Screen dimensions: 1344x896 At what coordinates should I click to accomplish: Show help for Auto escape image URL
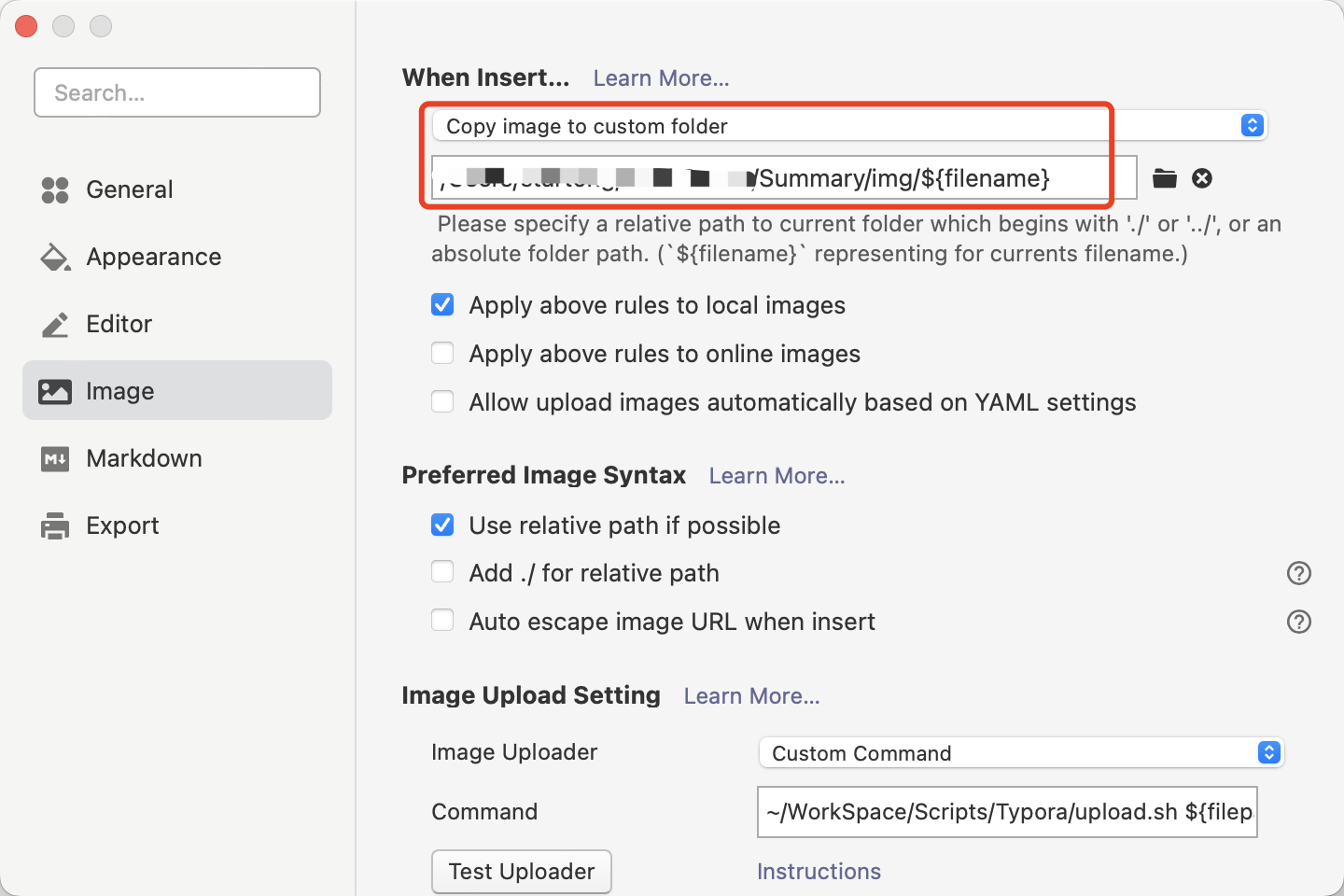point(1299,622)
